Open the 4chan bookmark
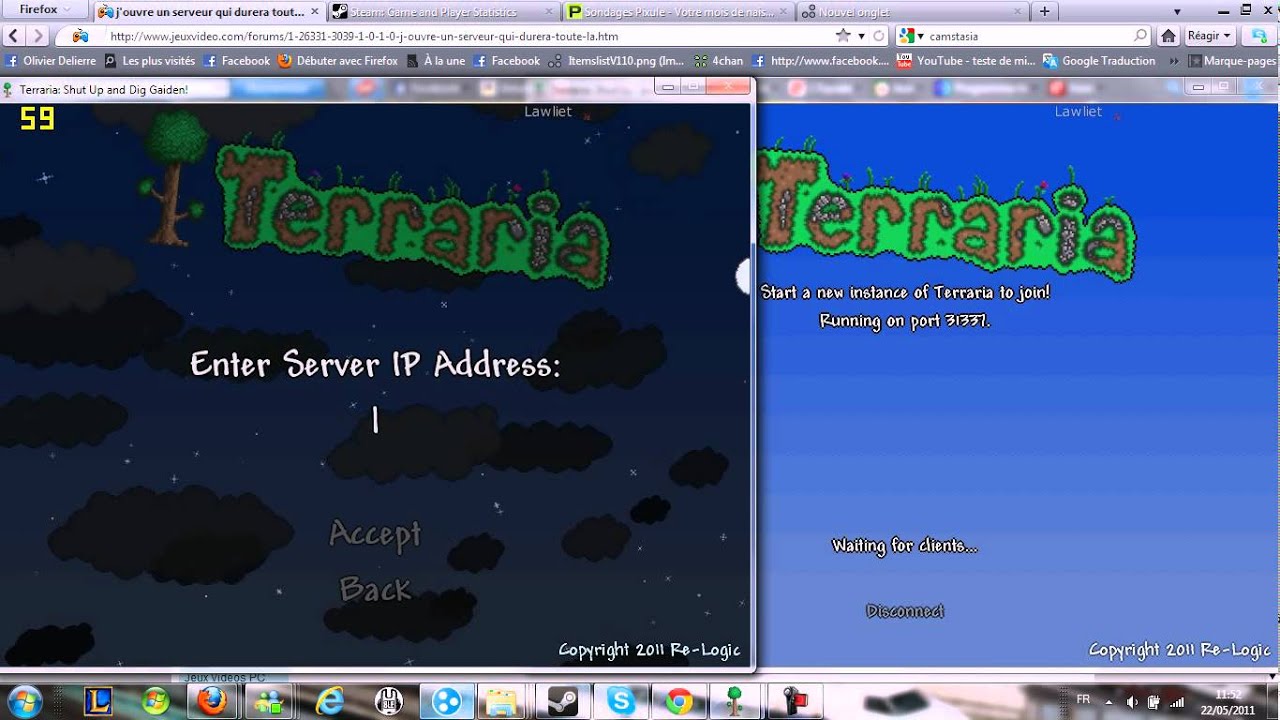This screenshot has height=720, width=1280. (719, 61)
